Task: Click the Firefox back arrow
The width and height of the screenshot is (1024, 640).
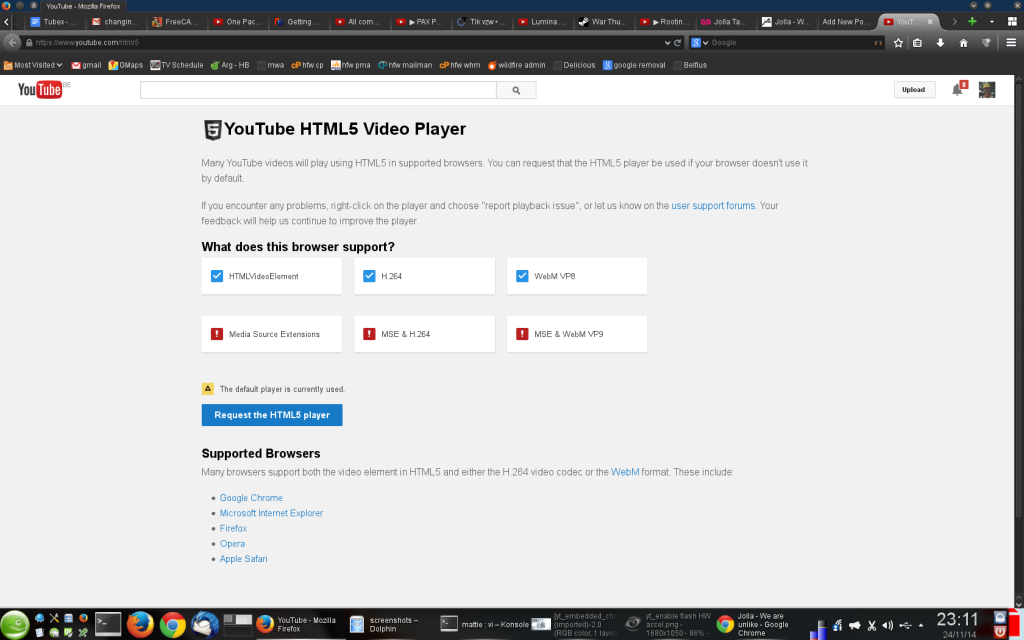Action: [12, 42]
